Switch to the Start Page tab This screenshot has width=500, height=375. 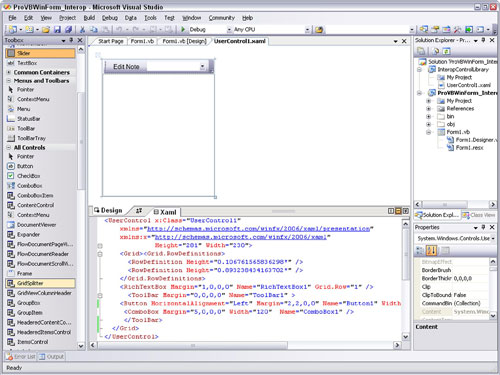coord(110,41)
